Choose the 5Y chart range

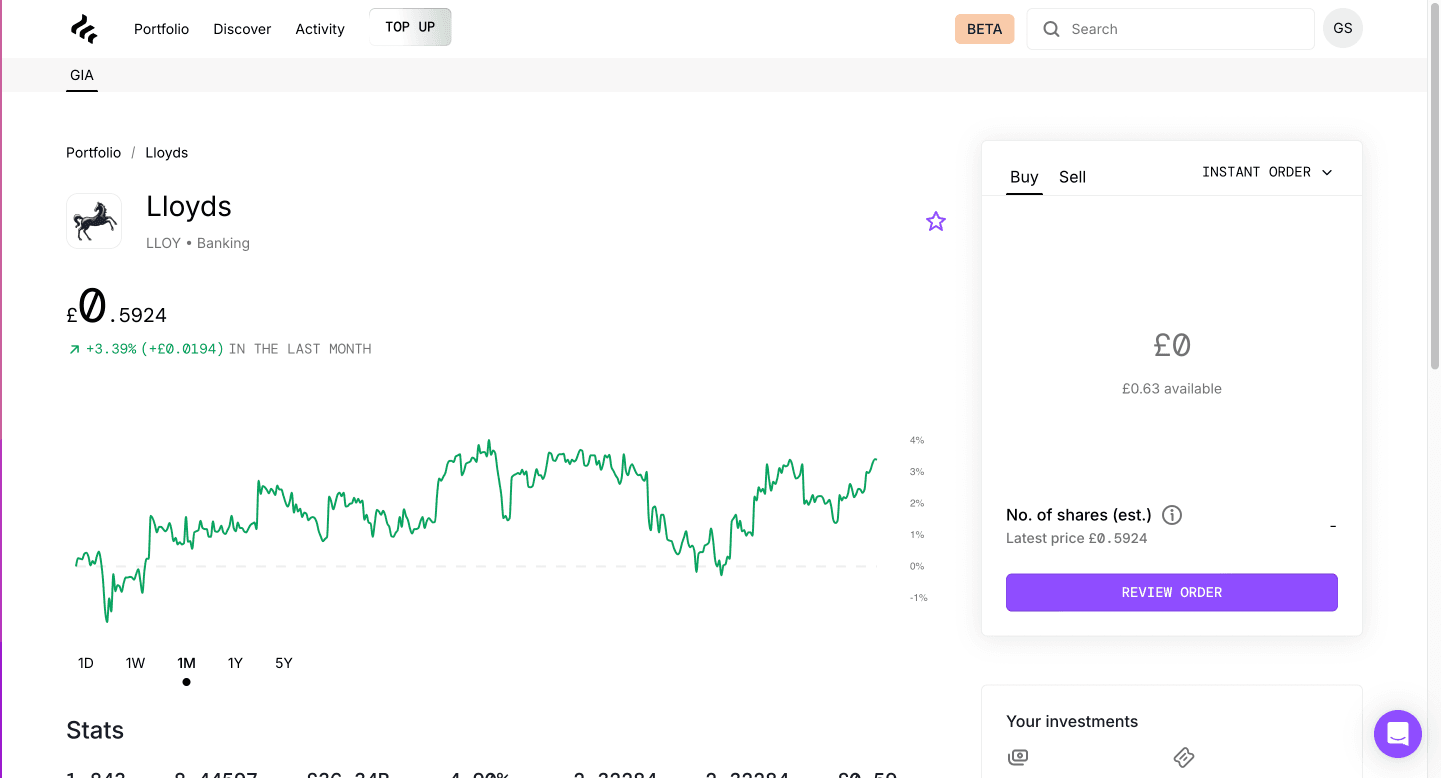click(x=284, y=663)
